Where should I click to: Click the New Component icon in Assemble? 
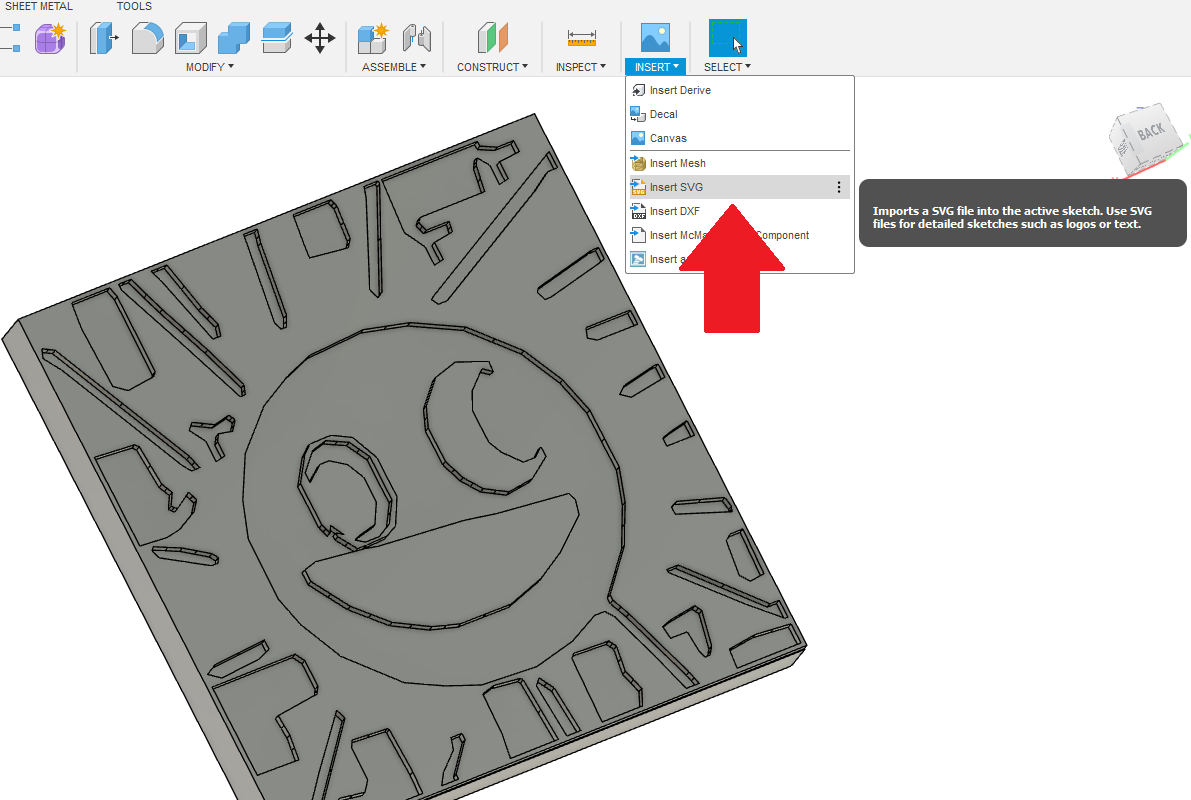pos(371,38)
